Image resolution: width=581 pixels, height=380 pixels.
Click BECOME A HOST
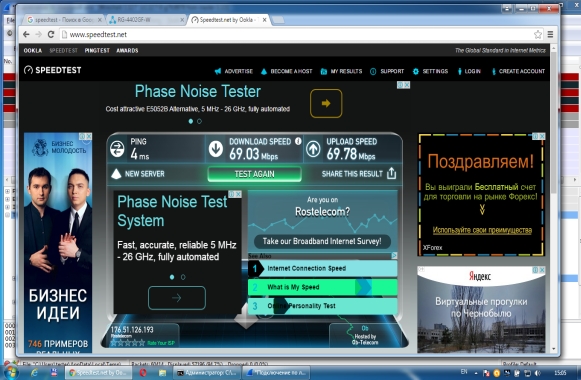pos(286,71)
